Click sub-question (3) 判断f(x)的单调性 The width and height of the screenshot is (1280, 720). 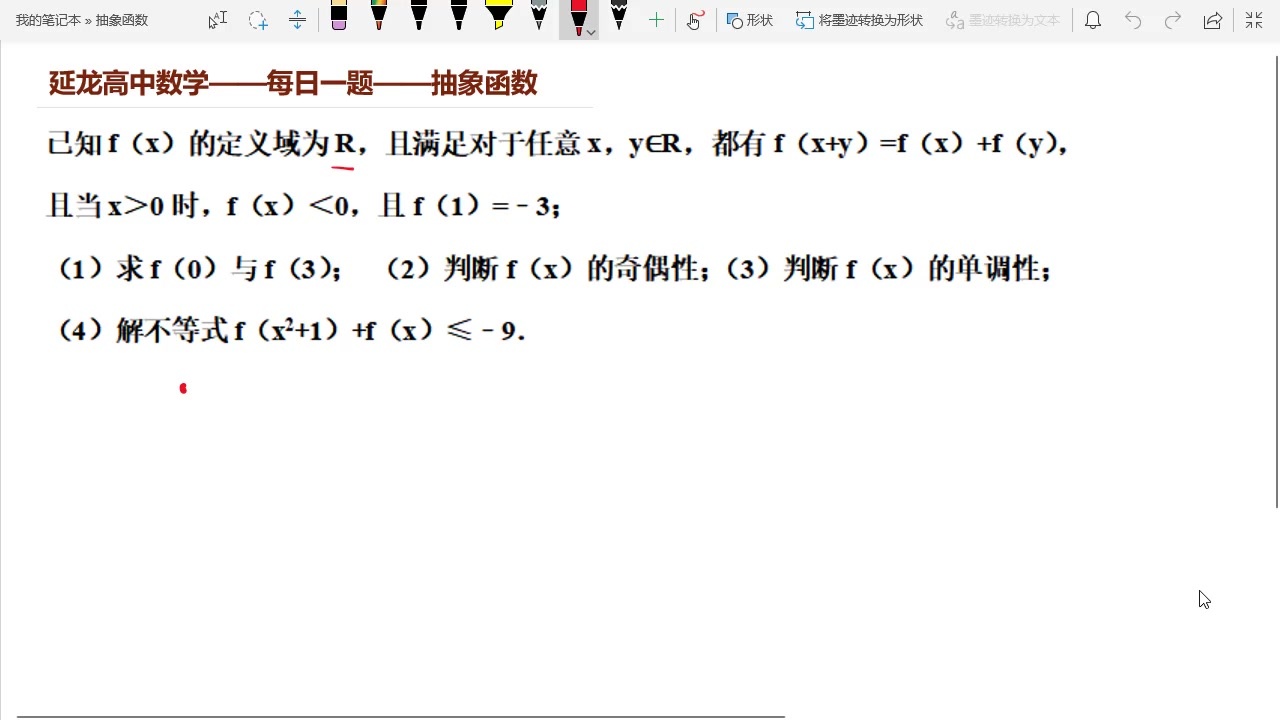(888, 269)
